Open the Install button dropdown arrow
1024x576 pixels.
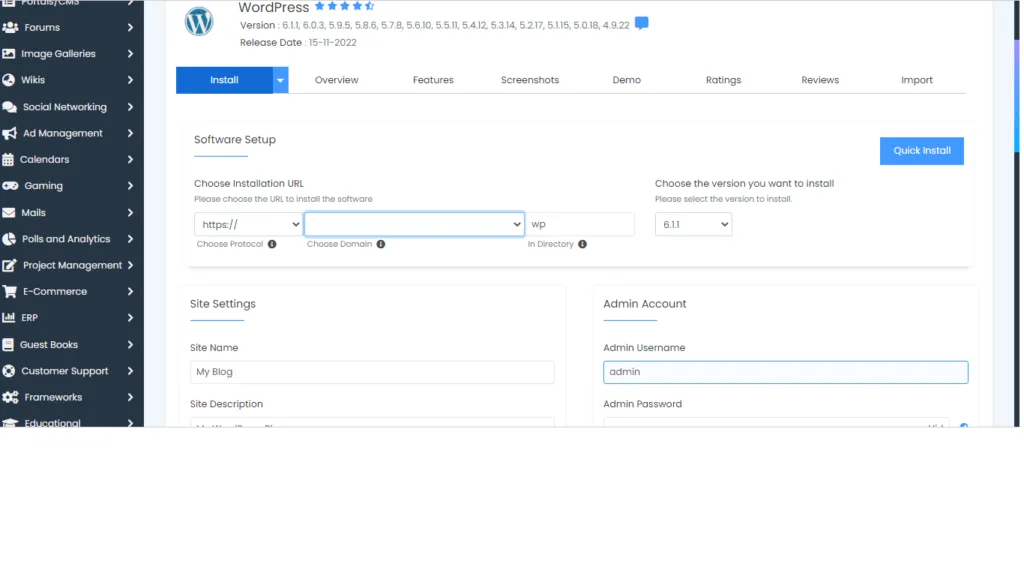pyautogui.click(x=280, y=80)
